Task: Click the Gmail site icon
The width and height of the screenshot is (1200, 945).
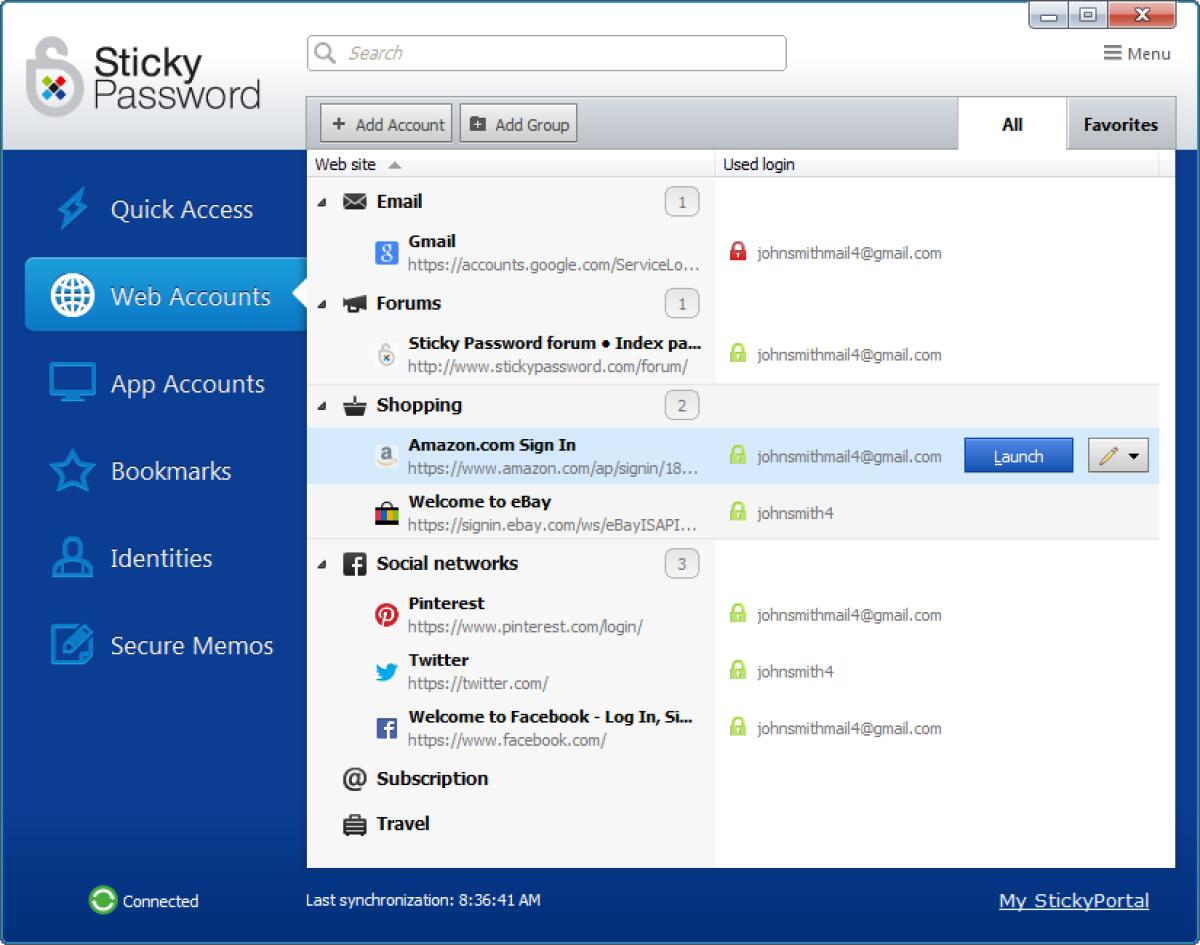Action: (386, 253)
